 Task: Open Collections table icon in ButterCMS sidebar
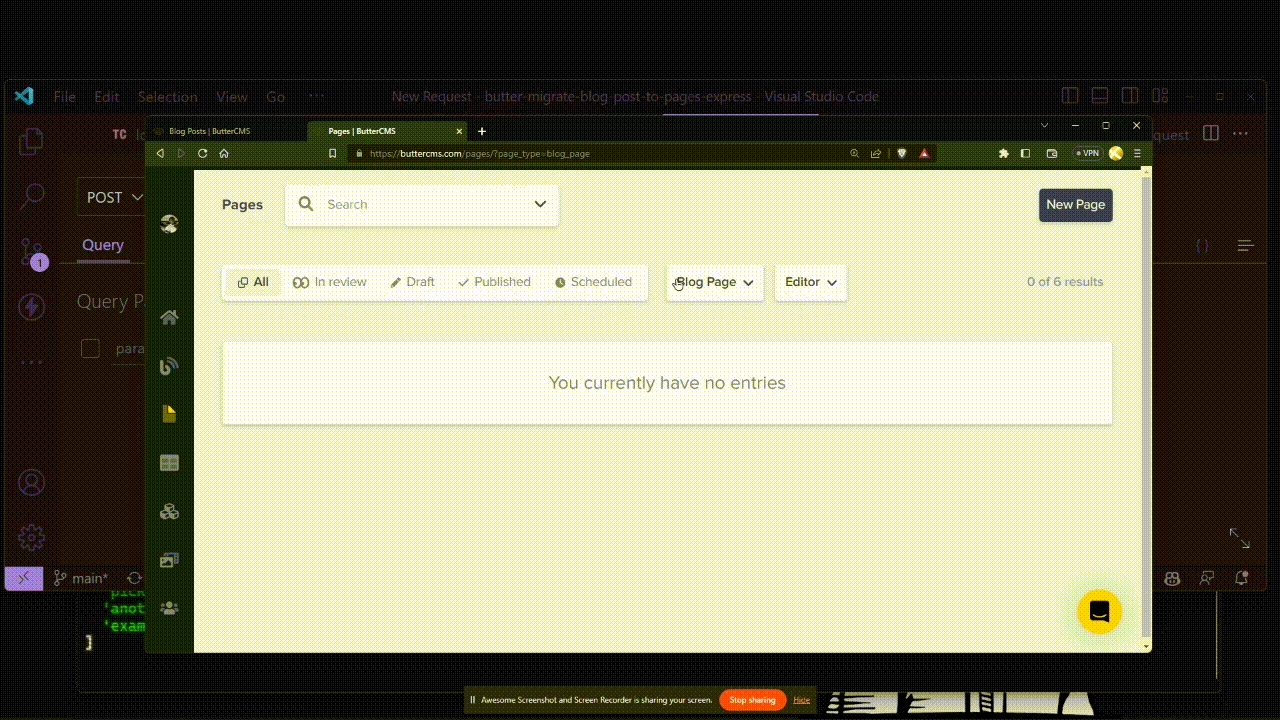169,463
